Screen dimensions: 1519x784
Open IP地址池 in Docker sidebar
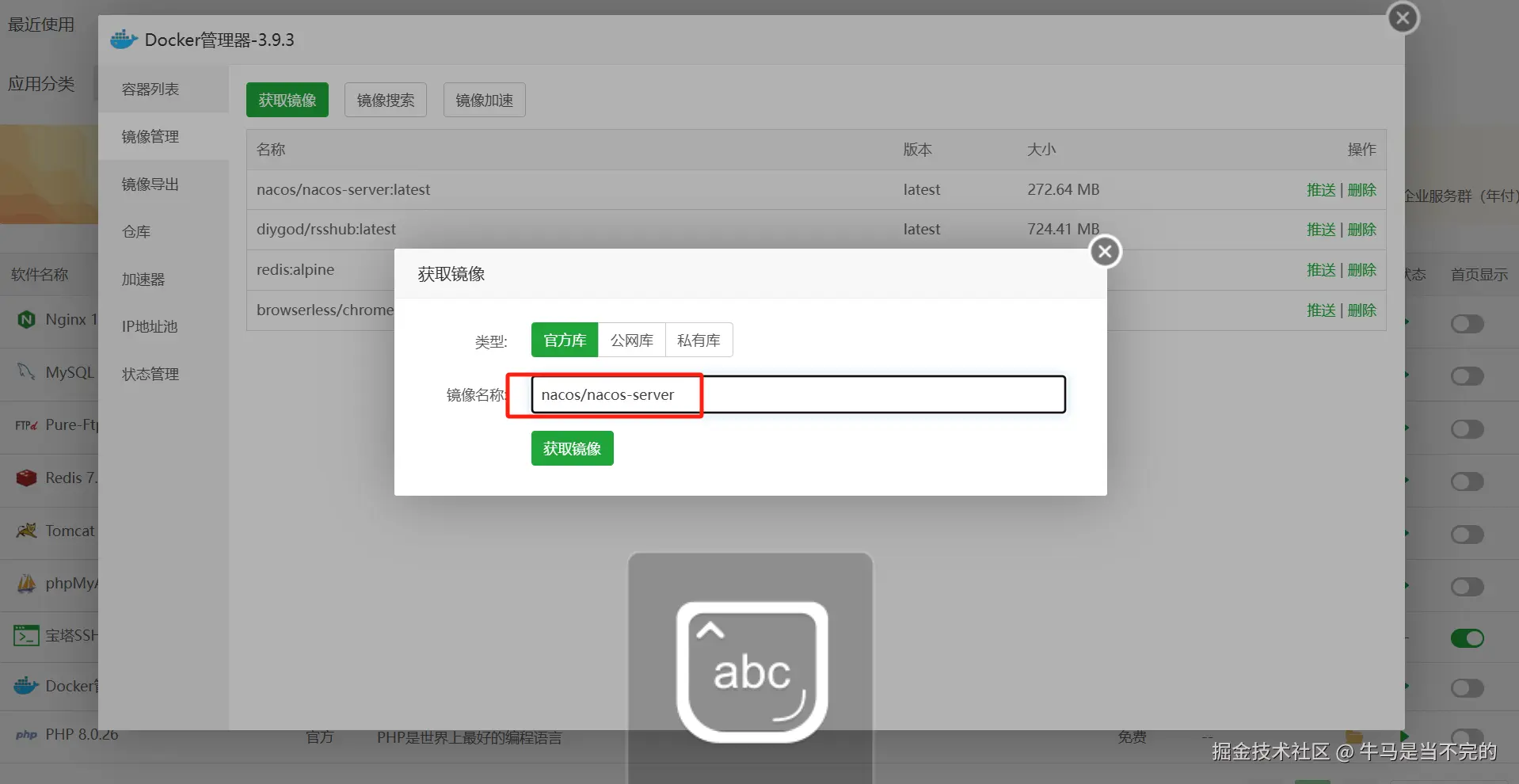point(163,326)
